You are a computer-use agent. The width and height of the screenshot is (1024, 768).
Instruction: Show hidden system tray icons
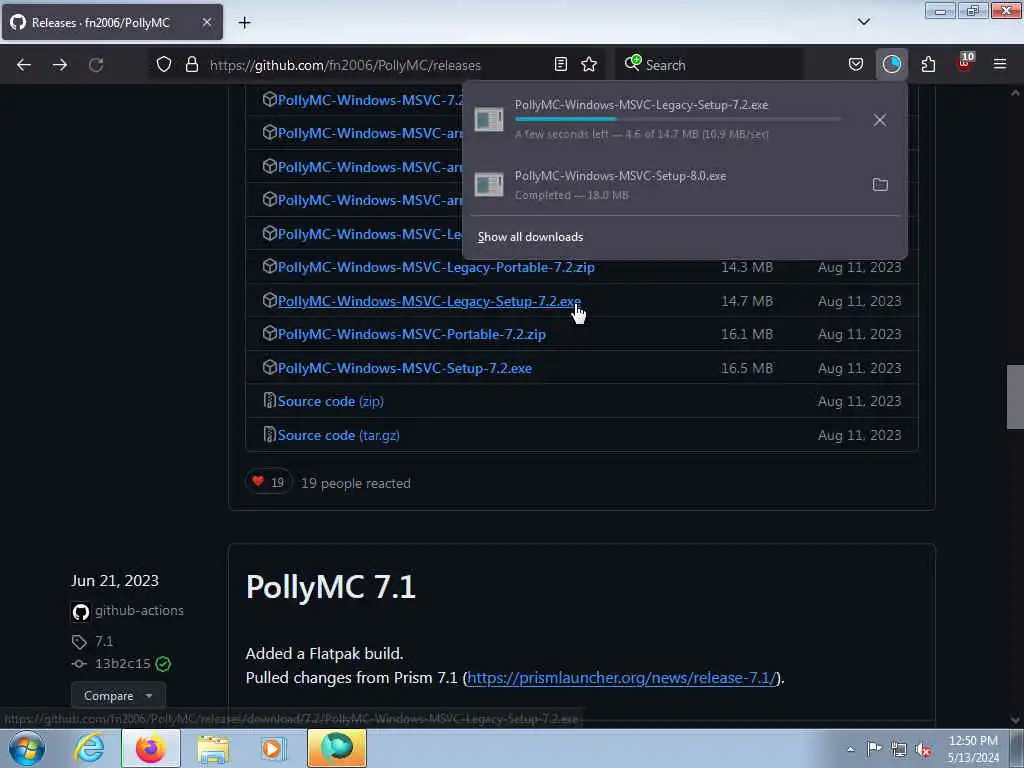click(850, 749)
